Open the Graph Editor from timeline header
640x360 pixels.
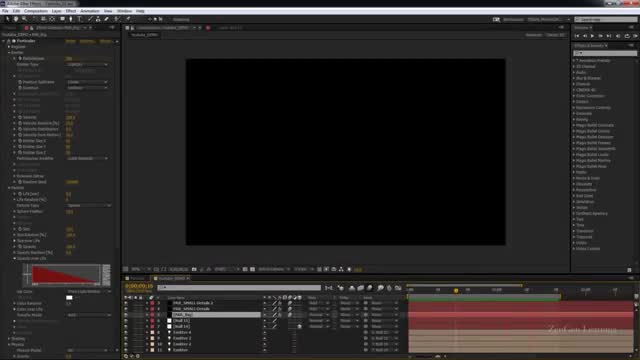398,288
